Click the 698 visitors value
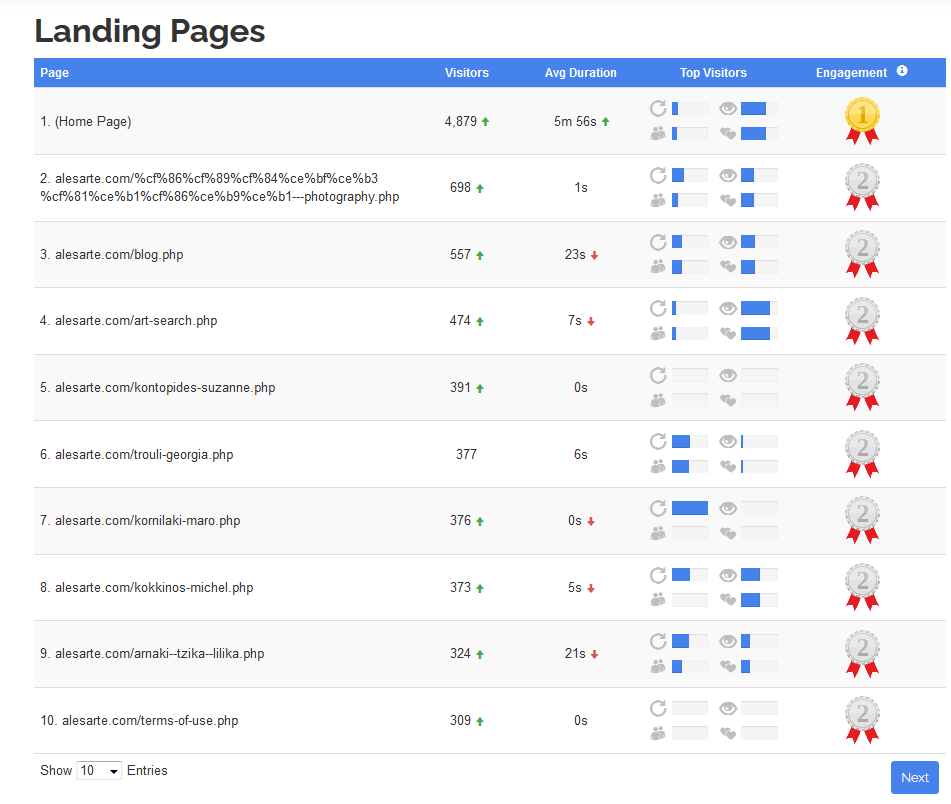Screen dimensions: 951x804 coord(460,187)
